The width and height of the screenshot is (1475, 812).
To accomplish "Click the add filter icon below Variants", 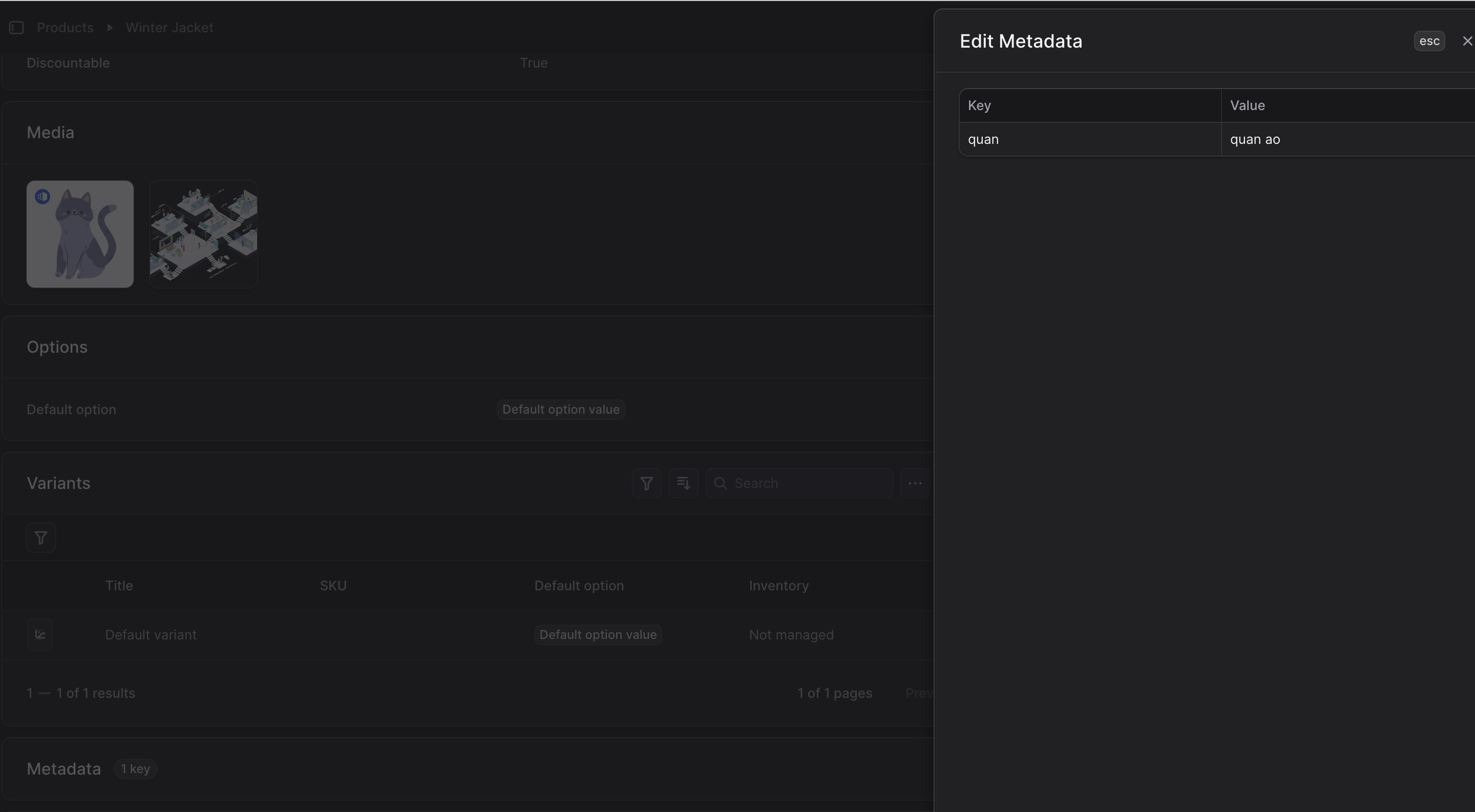I will pyautogui.click(x=40, y=538).
